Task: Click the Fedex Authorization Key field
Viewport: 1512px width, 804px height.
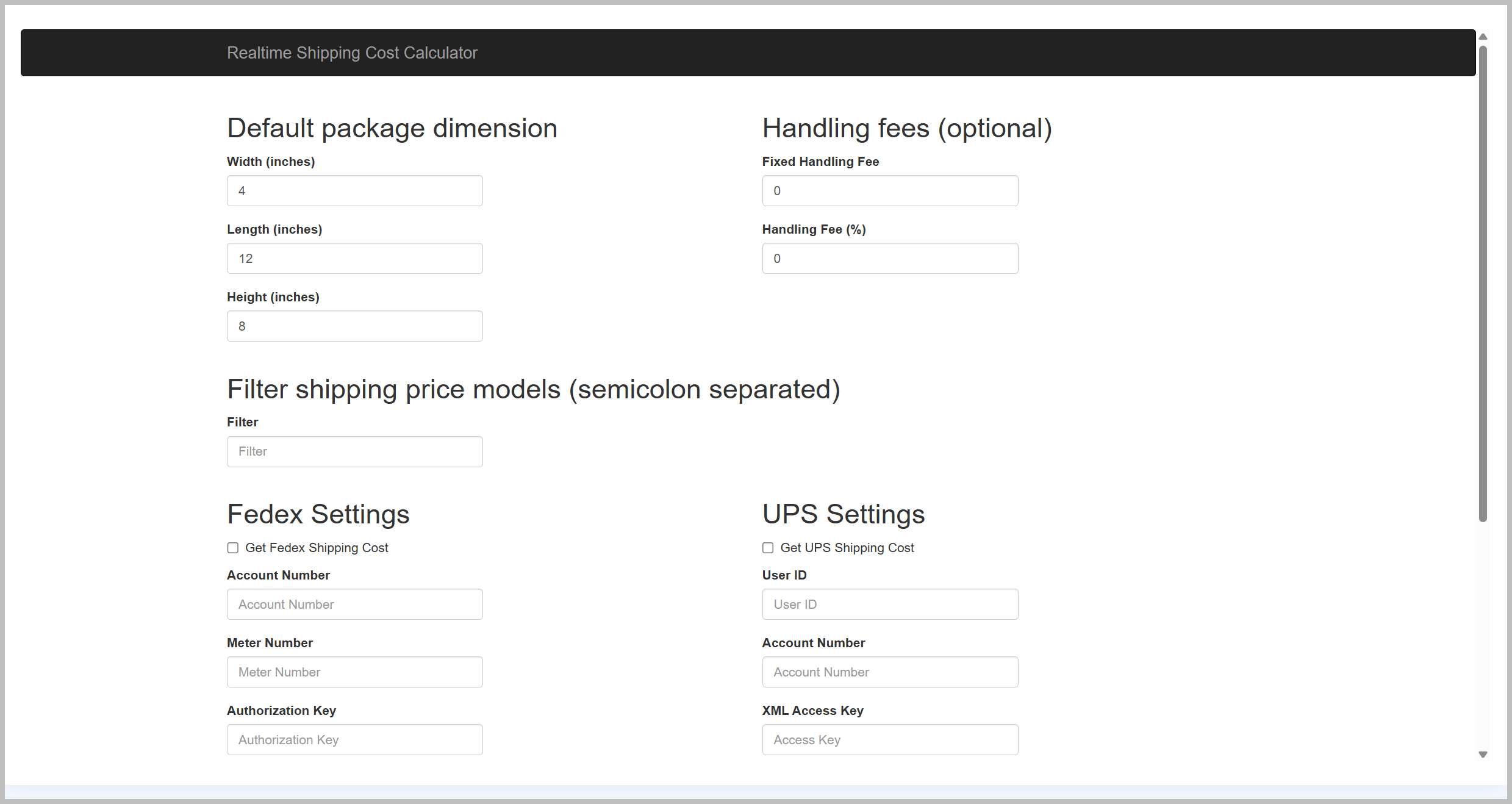Action: [x=354, y=740]
